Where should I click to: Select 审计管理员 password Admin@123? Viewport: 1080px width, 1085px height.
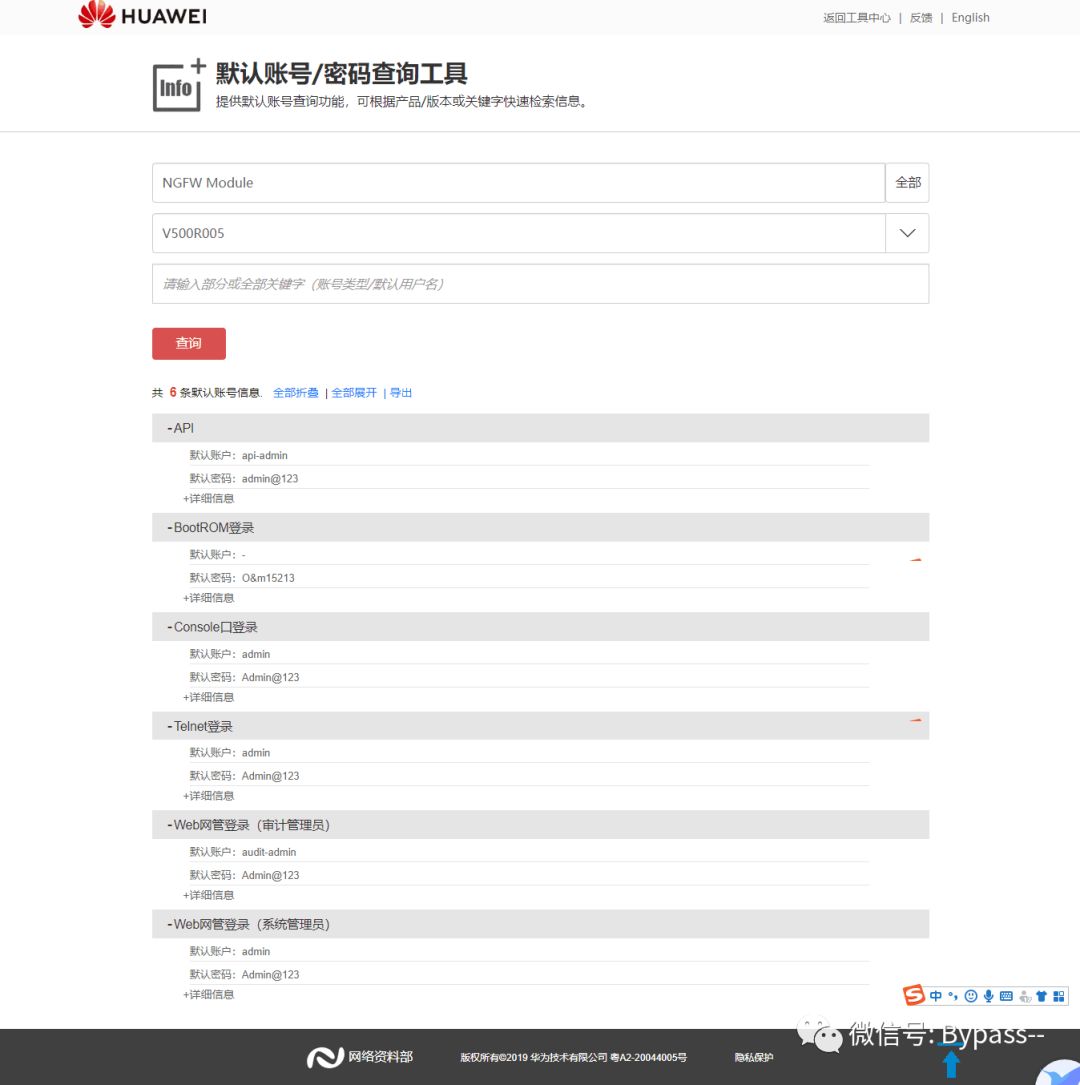271,875
